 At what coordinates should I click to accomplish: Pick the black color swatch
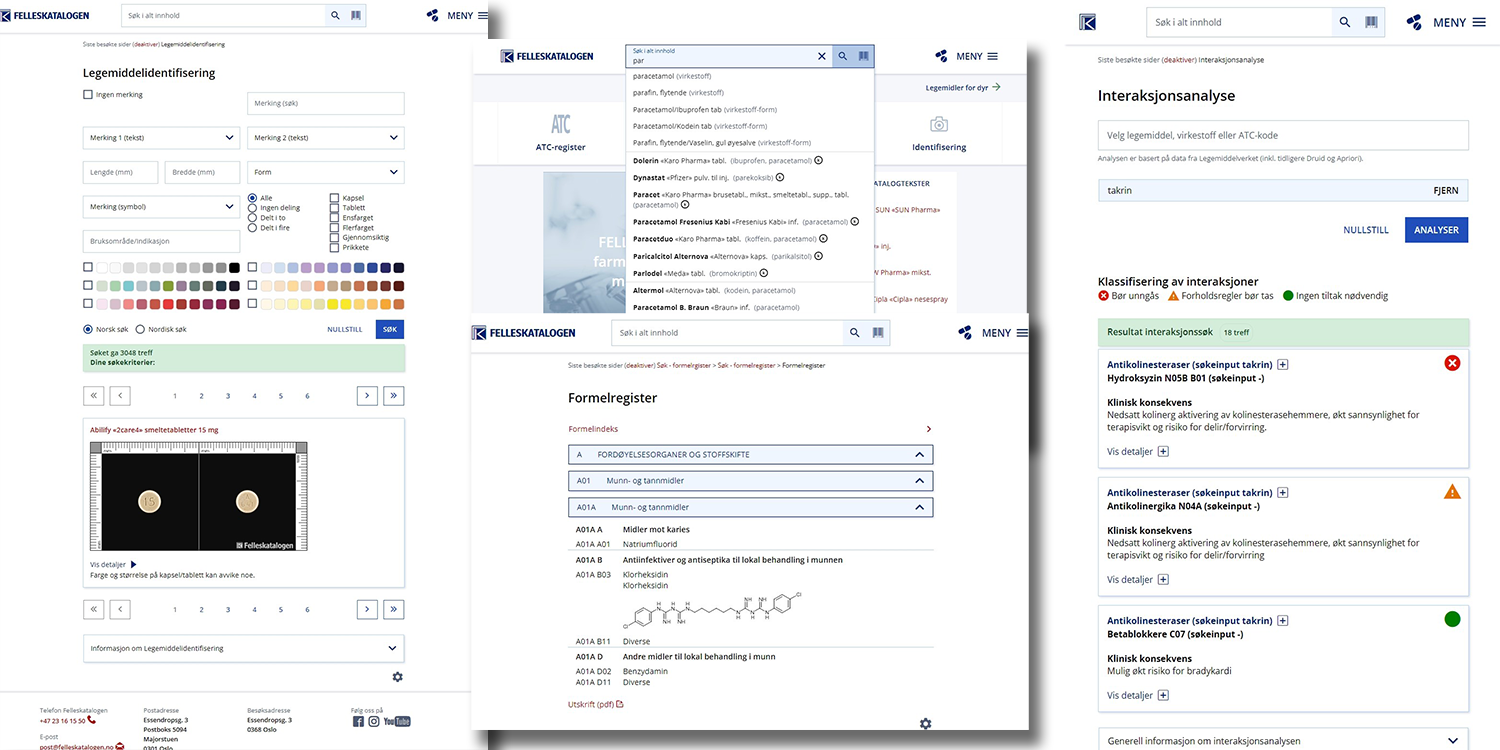point(234,268)
